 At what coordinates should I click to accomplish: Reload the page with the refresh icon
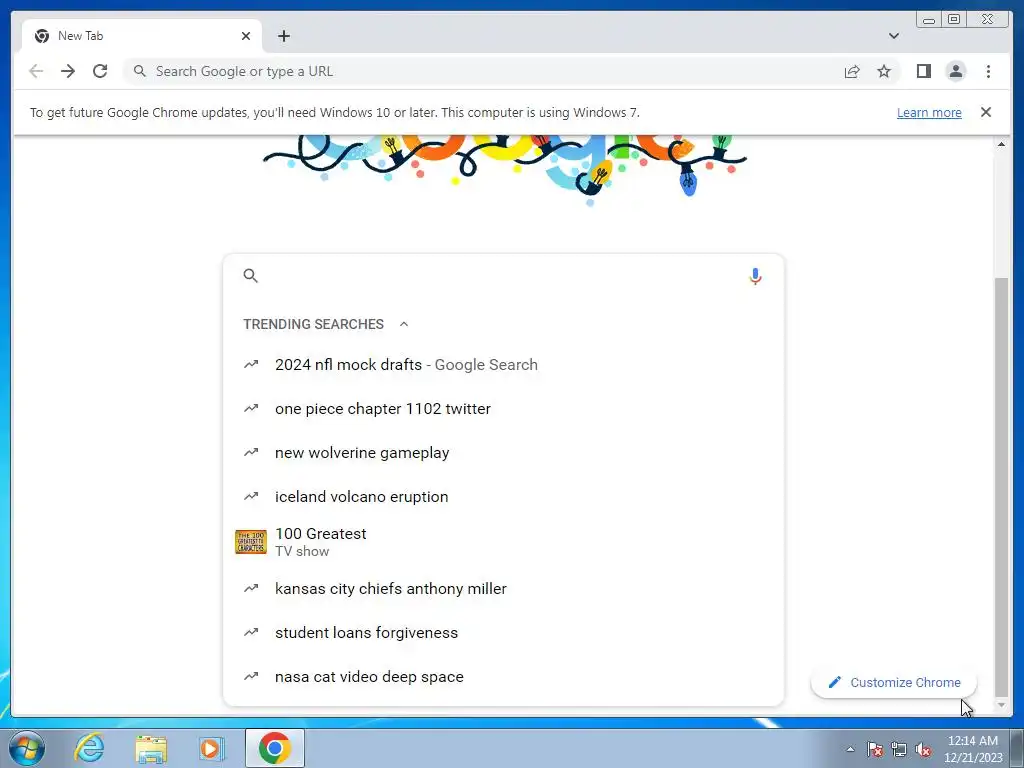click(x=100, y=71)
